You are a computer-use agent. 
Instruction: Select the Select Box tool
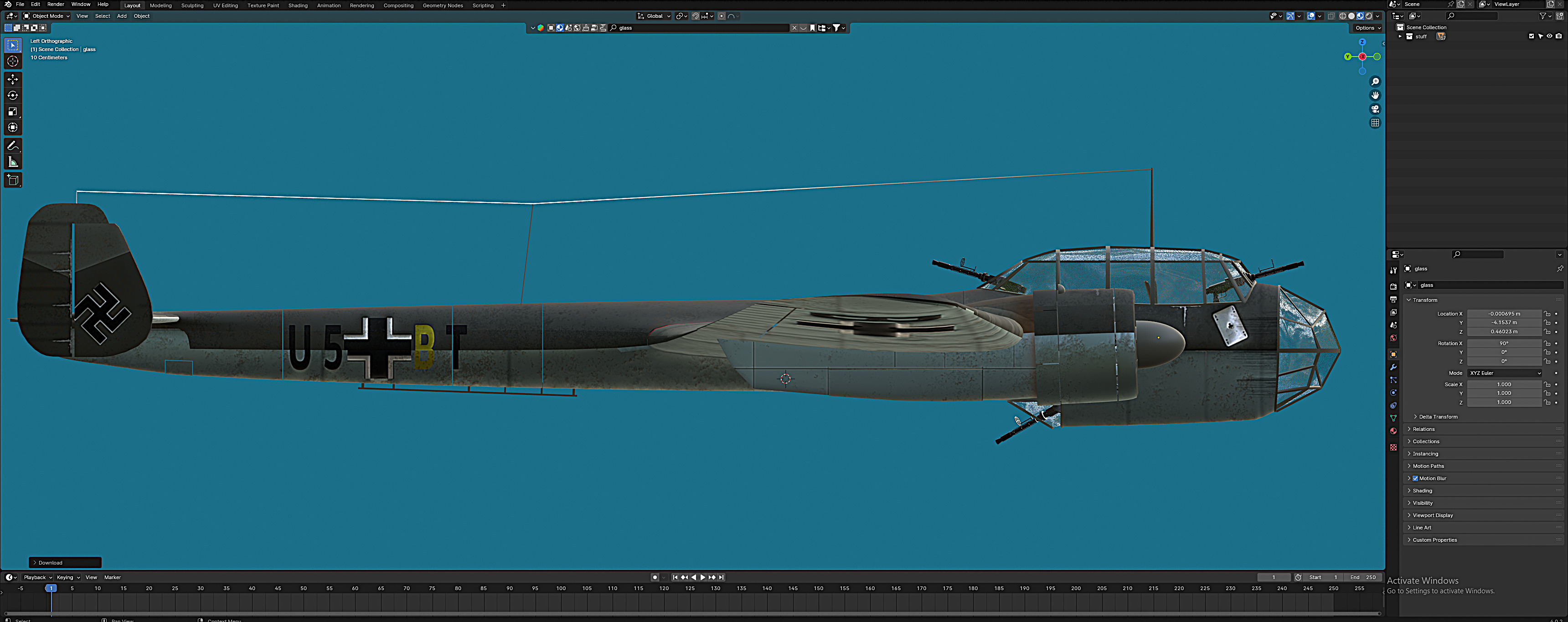point(13,45)
